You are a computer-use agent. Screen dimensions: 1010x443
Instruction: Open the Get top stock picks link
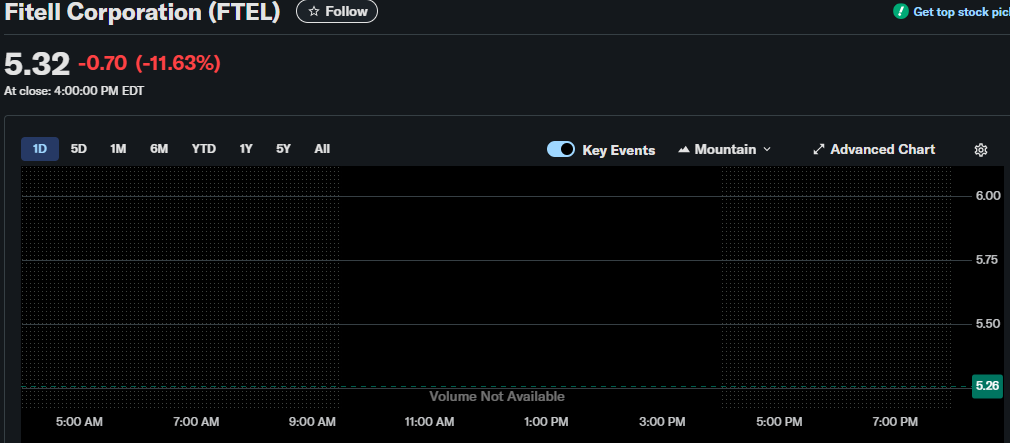coord(960,12)
